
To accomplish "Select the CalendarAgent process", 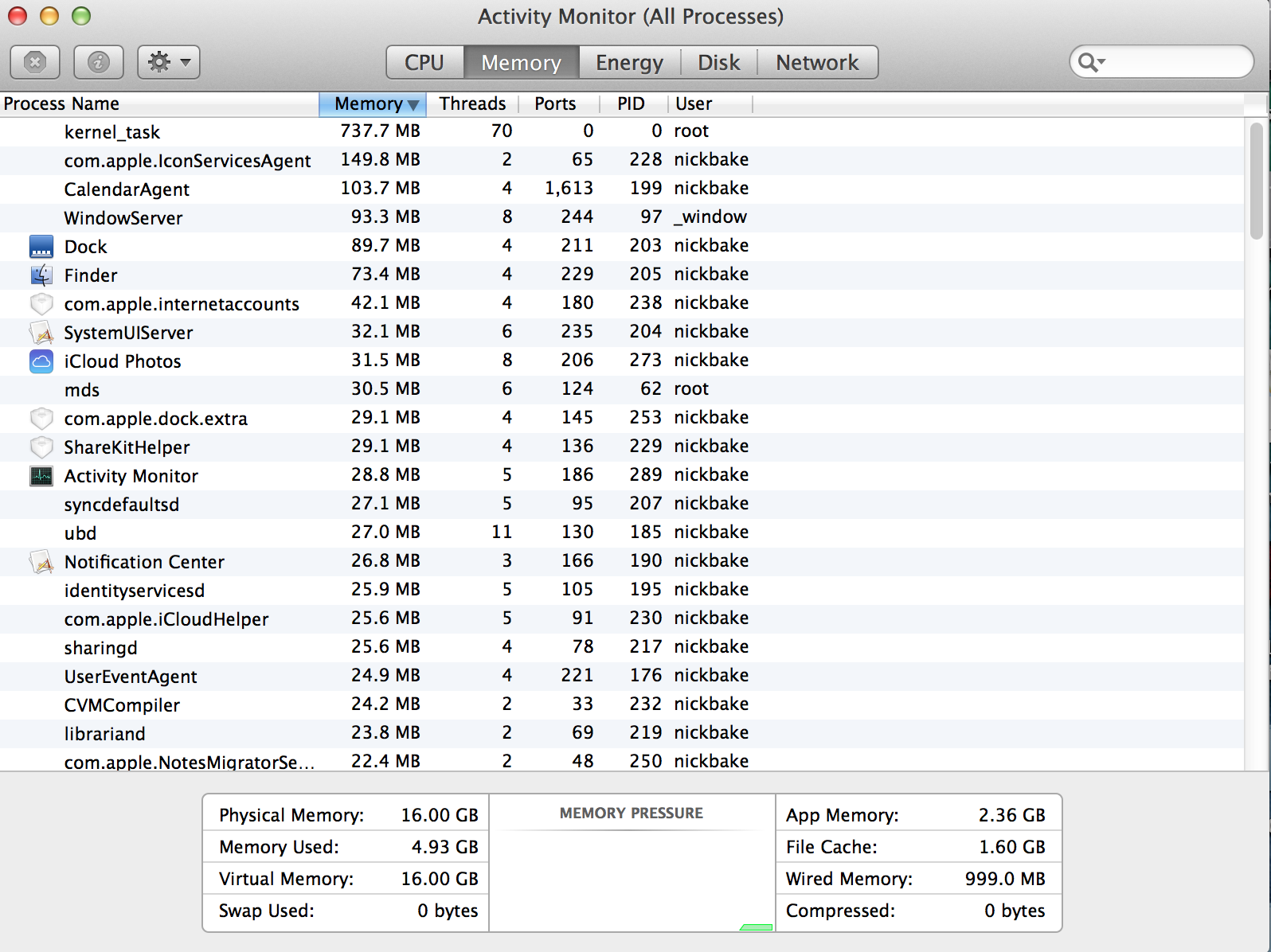I will click(x=621, y=189).
